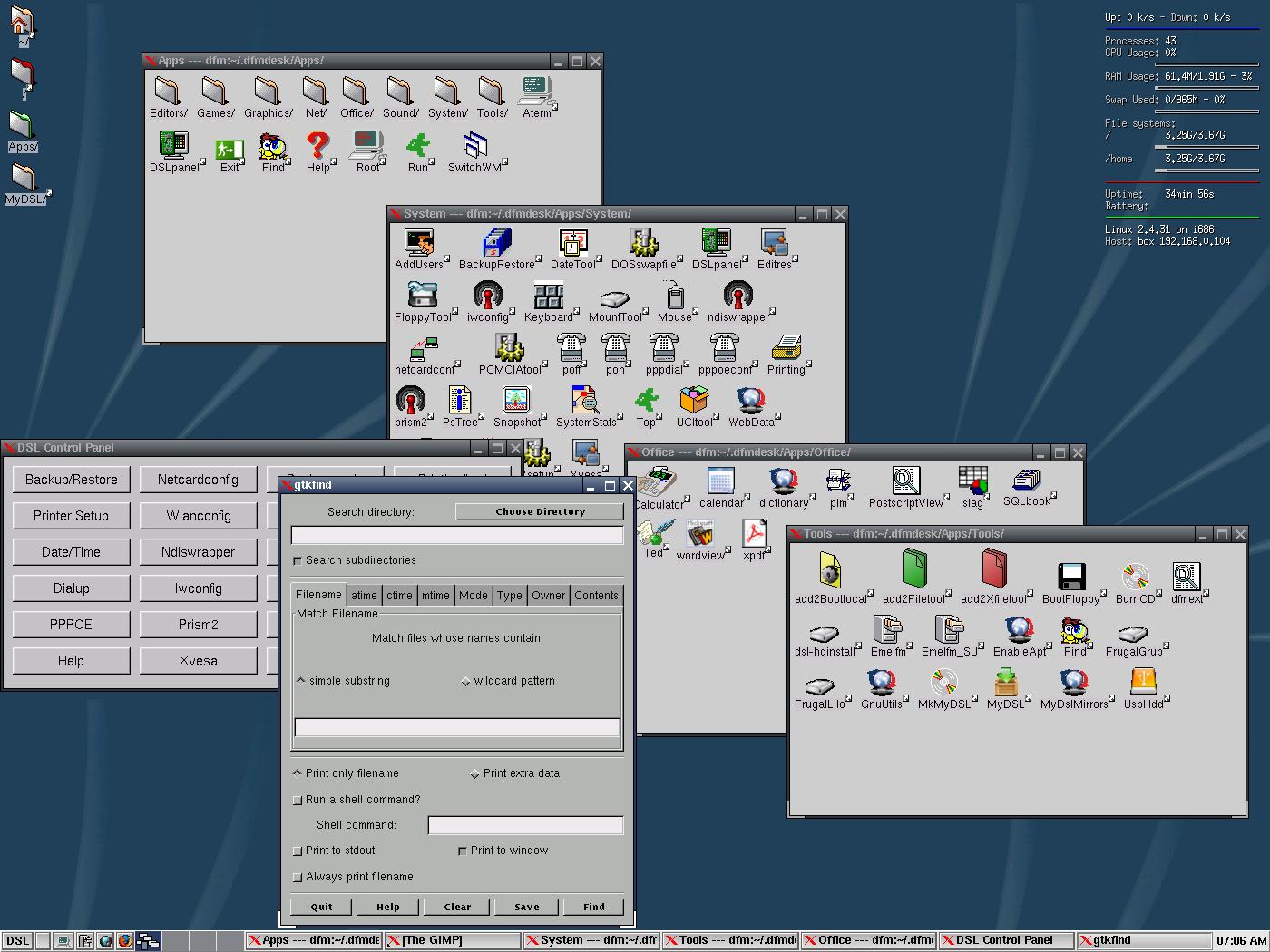Image resolution: width=1270 pixels, height=952 pixels.
Task: Open the MyDSL folder on the desktop
Action: [24, 184]
